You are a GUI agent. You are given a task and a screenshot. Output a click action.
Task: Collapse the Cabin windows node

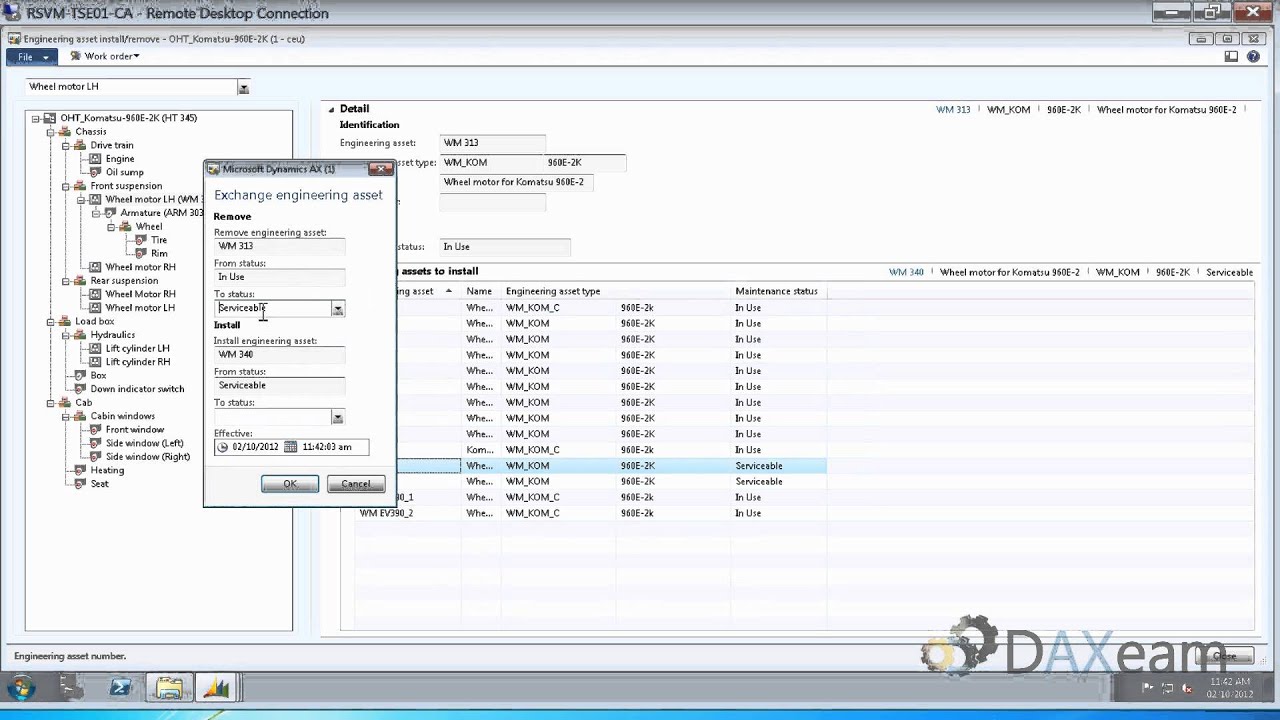(65, 416)
